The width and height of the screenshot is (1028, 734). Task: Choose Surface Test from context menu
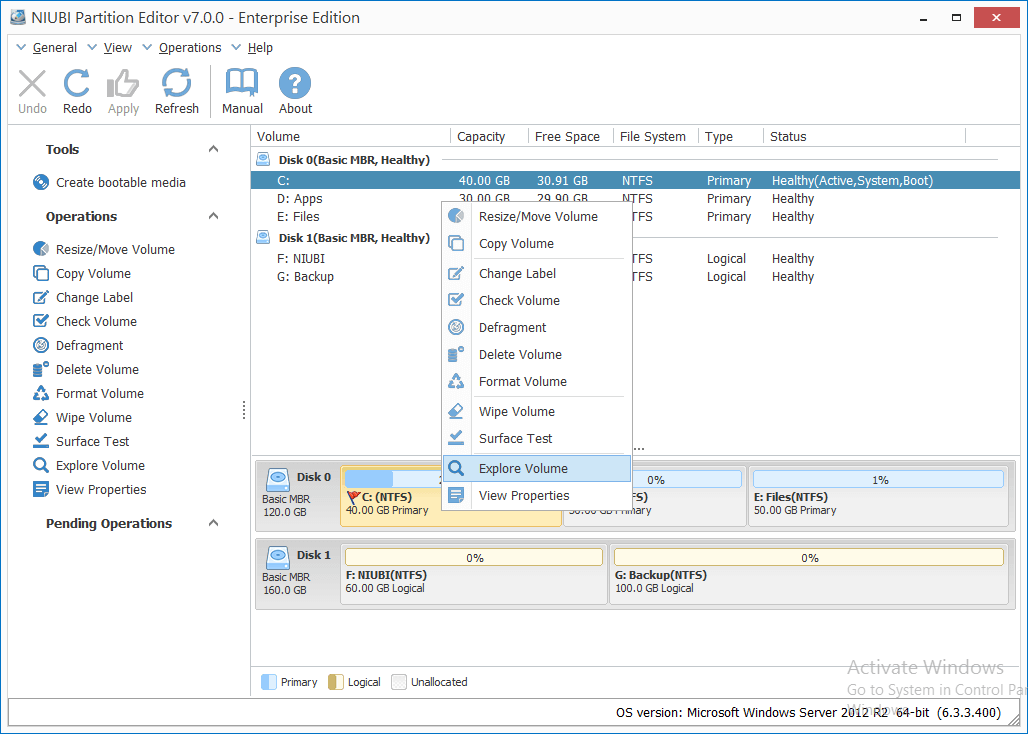(537, 438)
